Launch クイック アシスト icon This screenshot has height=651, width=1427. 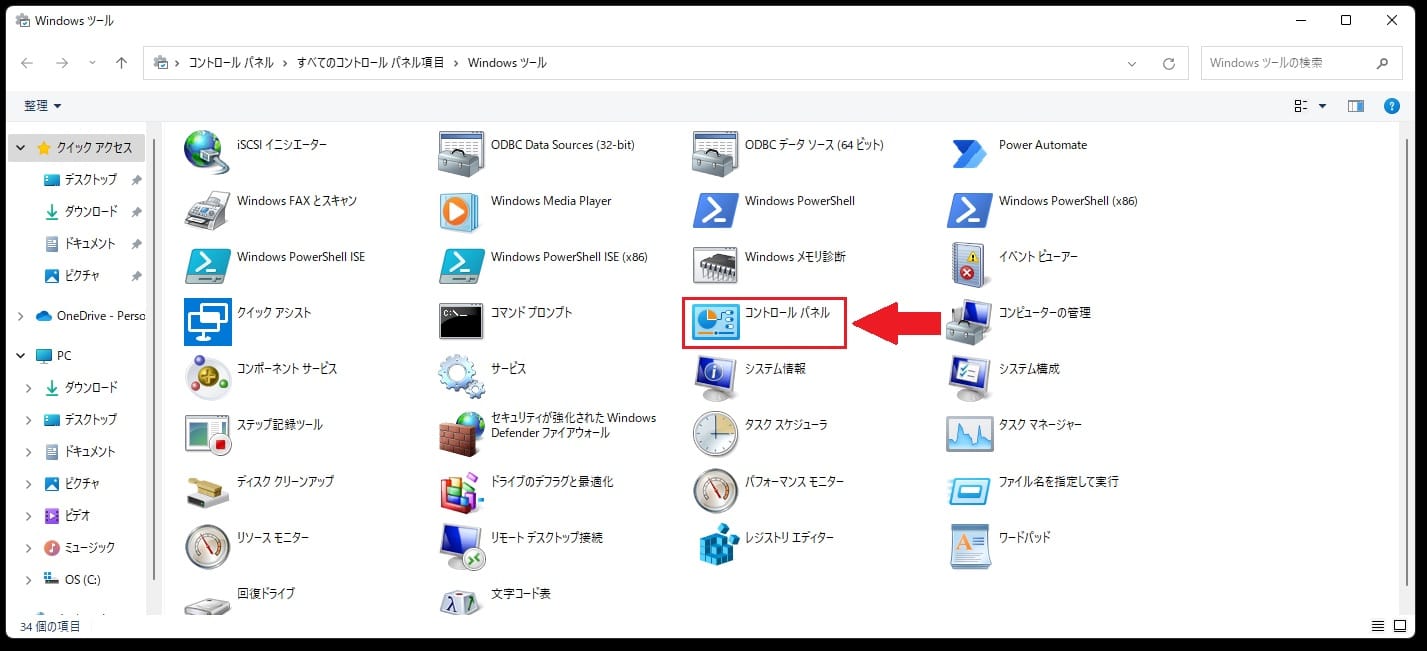[x=207, y=321]
